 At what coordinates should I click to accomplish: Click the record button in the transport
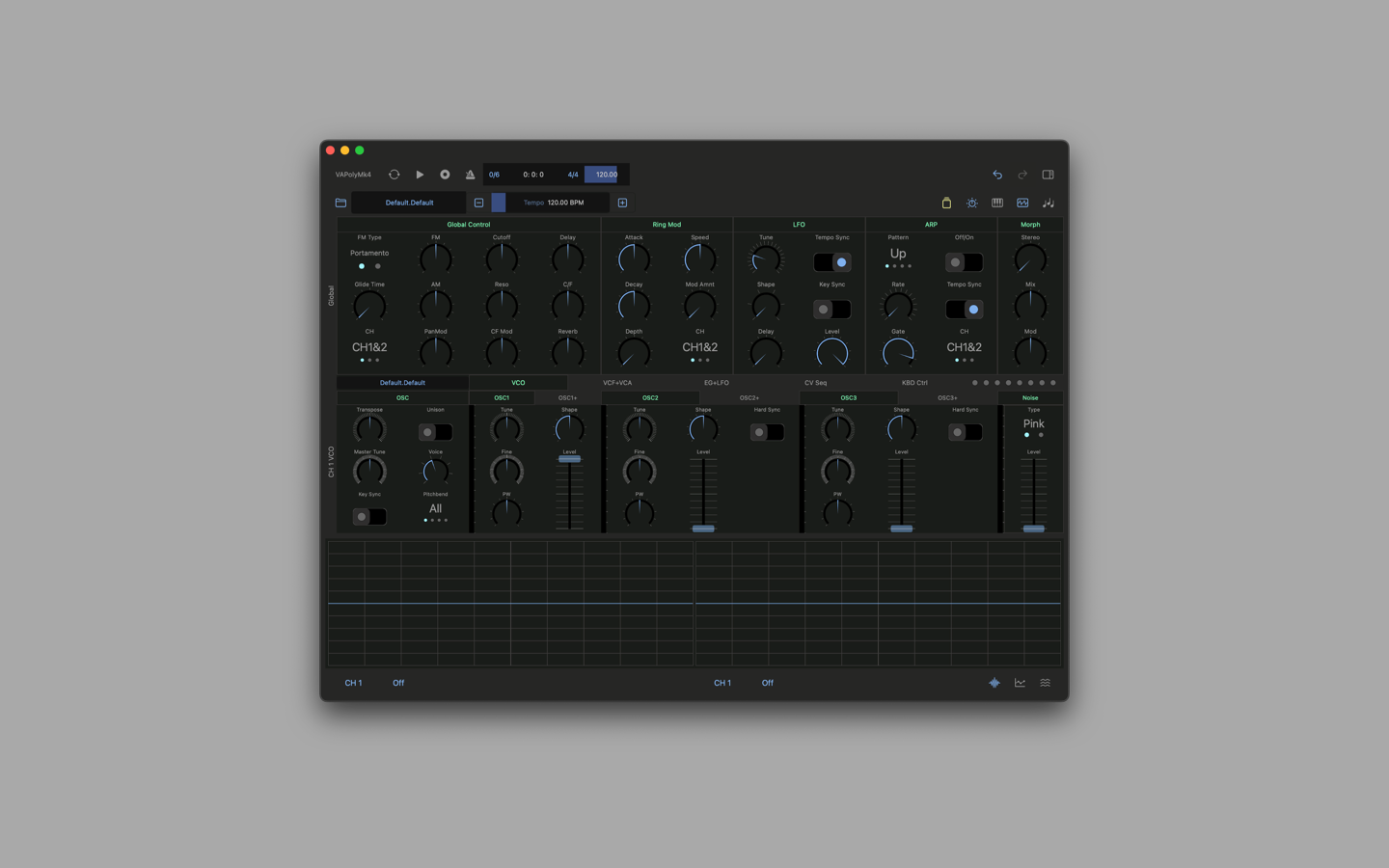pos(445,175)
